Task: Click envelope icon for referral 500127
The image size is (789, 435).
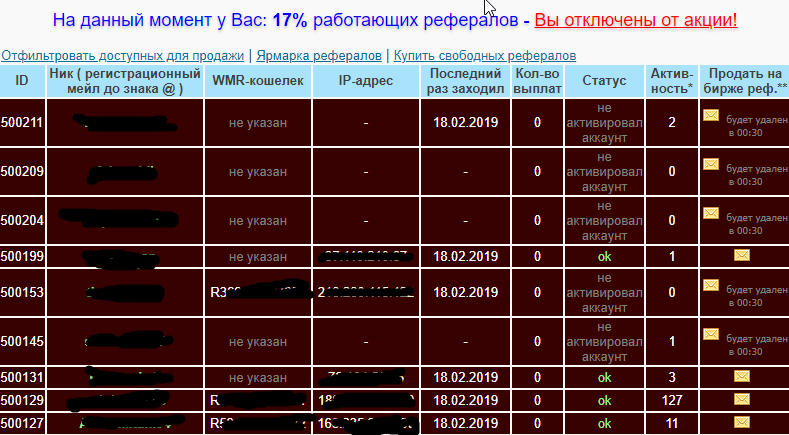Action: tap(742, 423)
